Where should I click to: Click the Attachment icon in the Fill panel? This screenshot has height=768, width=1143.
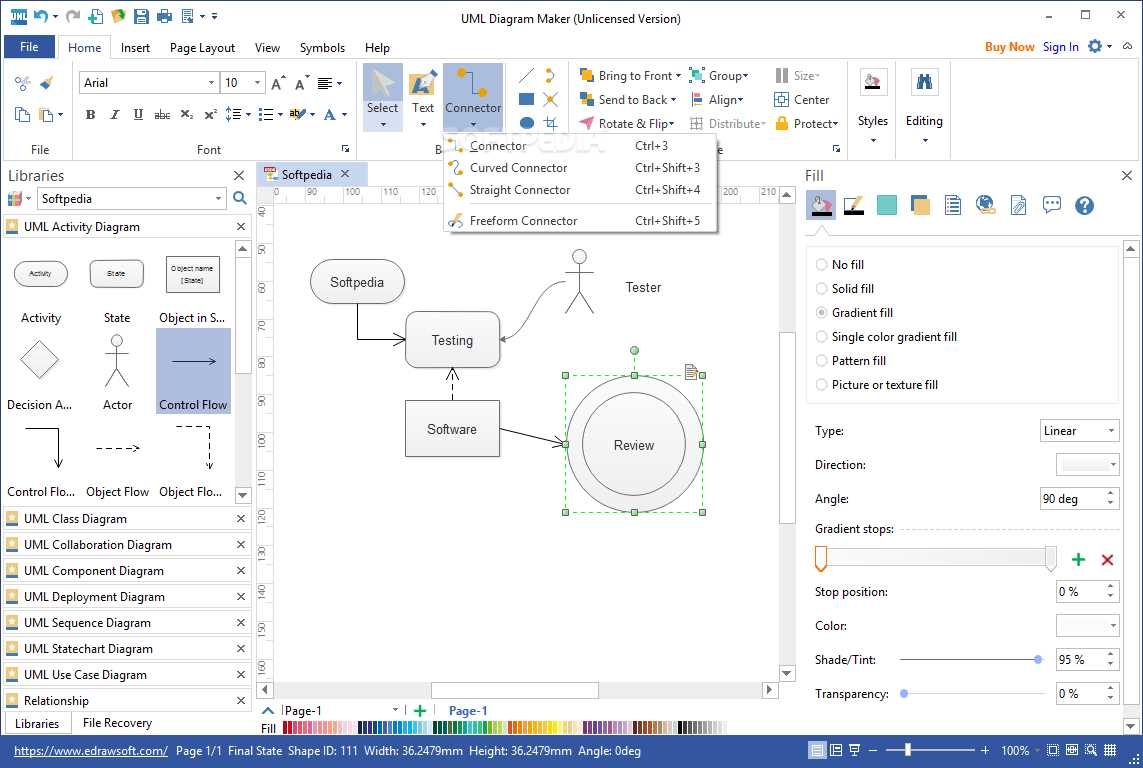tap(1018, 204)
